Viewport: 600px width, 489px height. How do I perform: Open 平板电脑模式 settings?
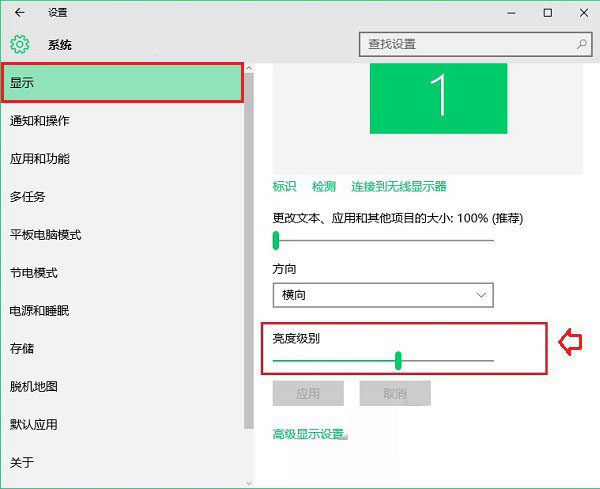122,235
